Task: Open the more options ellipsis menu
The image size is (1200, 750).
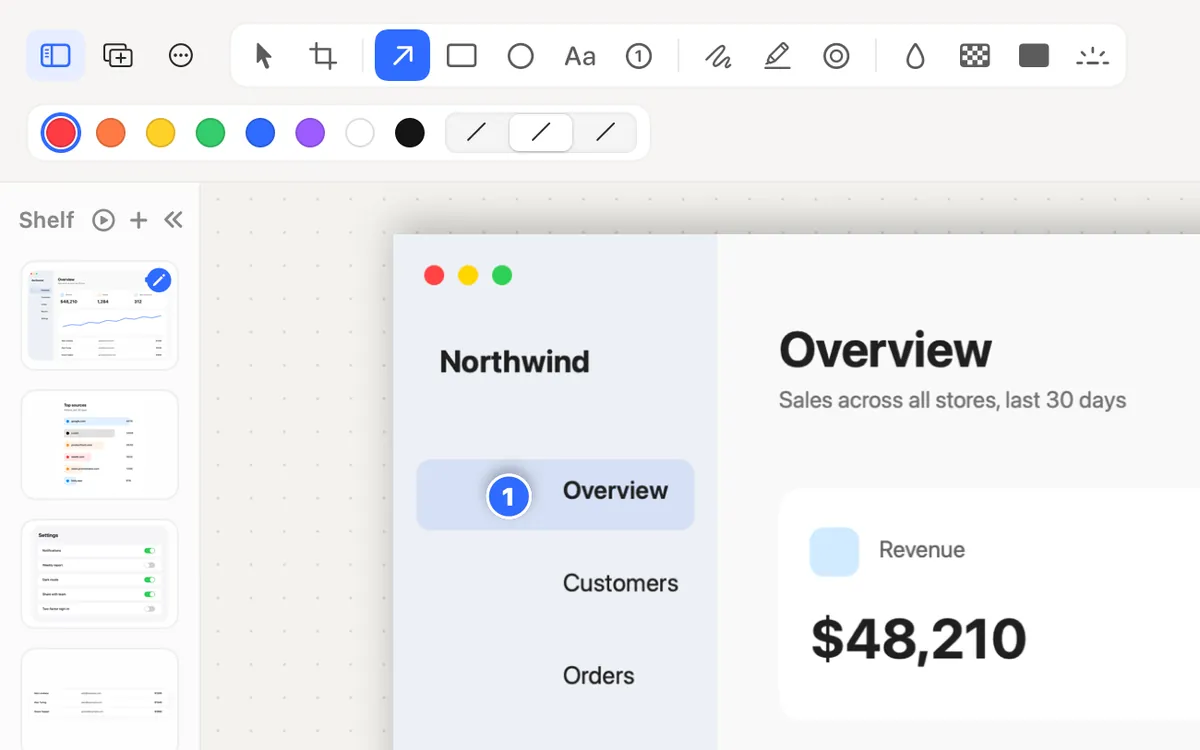Action: pyautogui.click(x=181, y=55)
